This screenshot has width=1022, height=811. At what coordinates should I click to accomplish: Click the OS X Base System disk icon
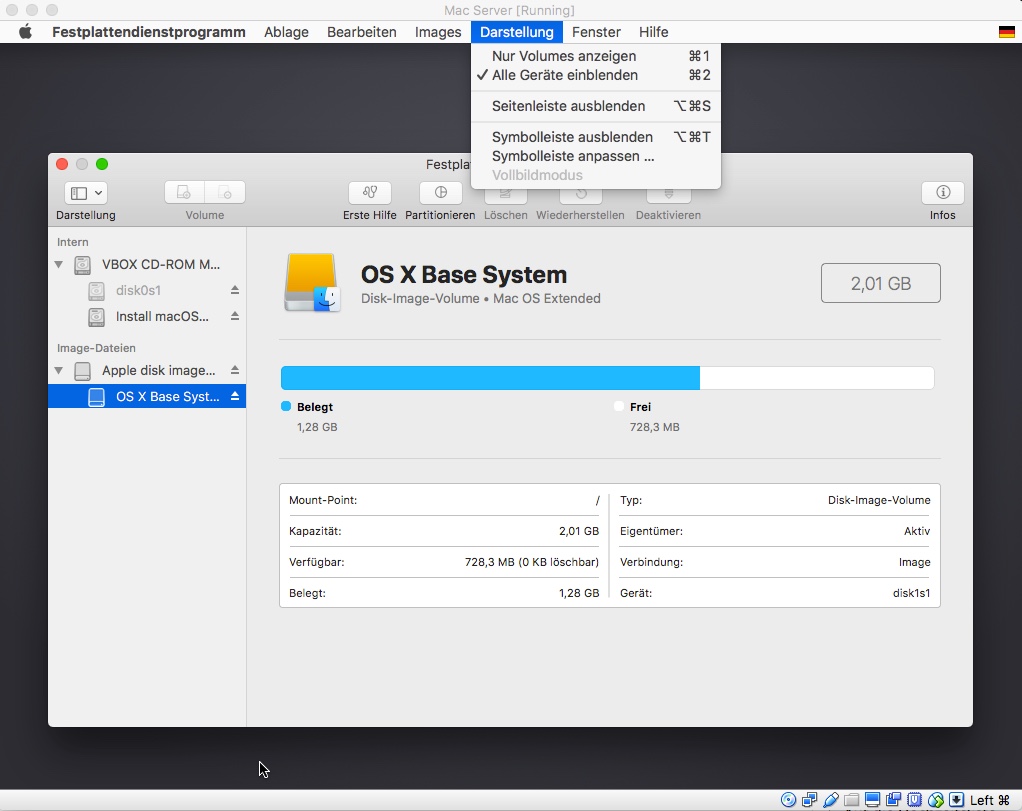(x=312, y=282)
